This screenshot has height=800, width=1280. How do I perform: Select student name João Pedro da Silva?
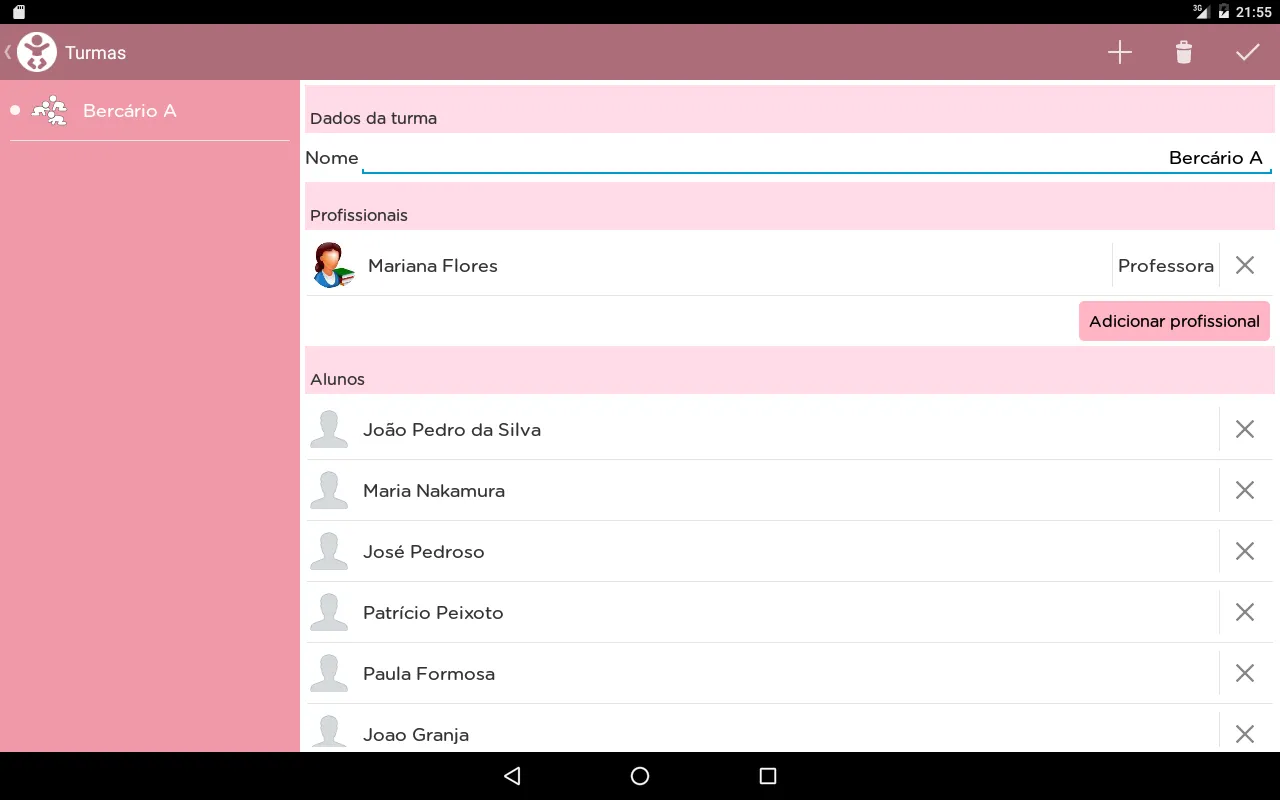pyautogui.click(x=452, y=430)
